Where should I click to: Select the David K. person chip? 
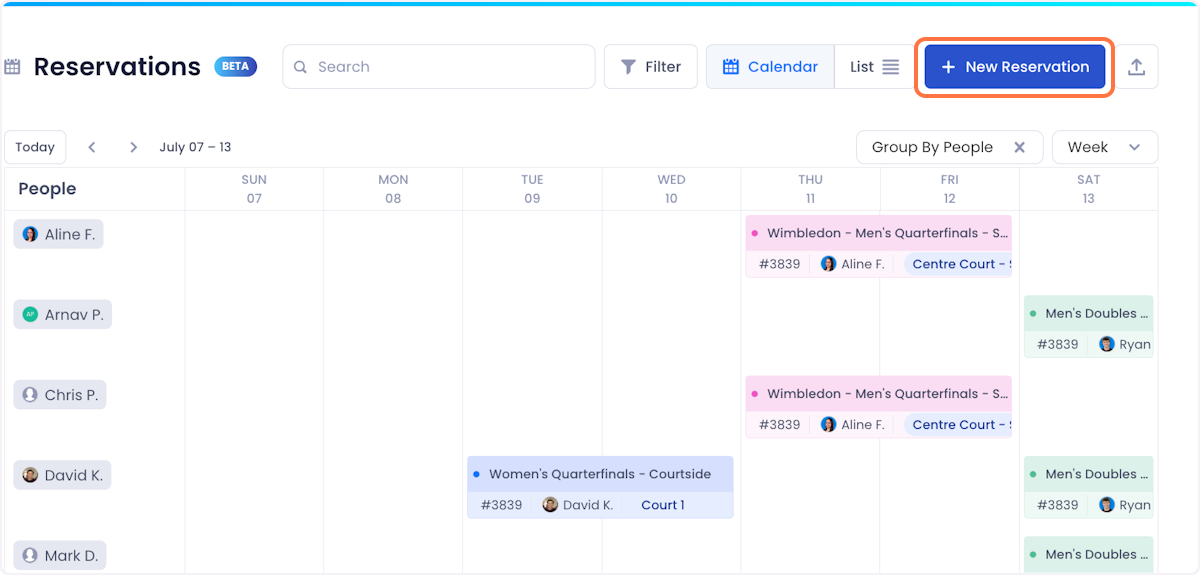tap(62, 475)
